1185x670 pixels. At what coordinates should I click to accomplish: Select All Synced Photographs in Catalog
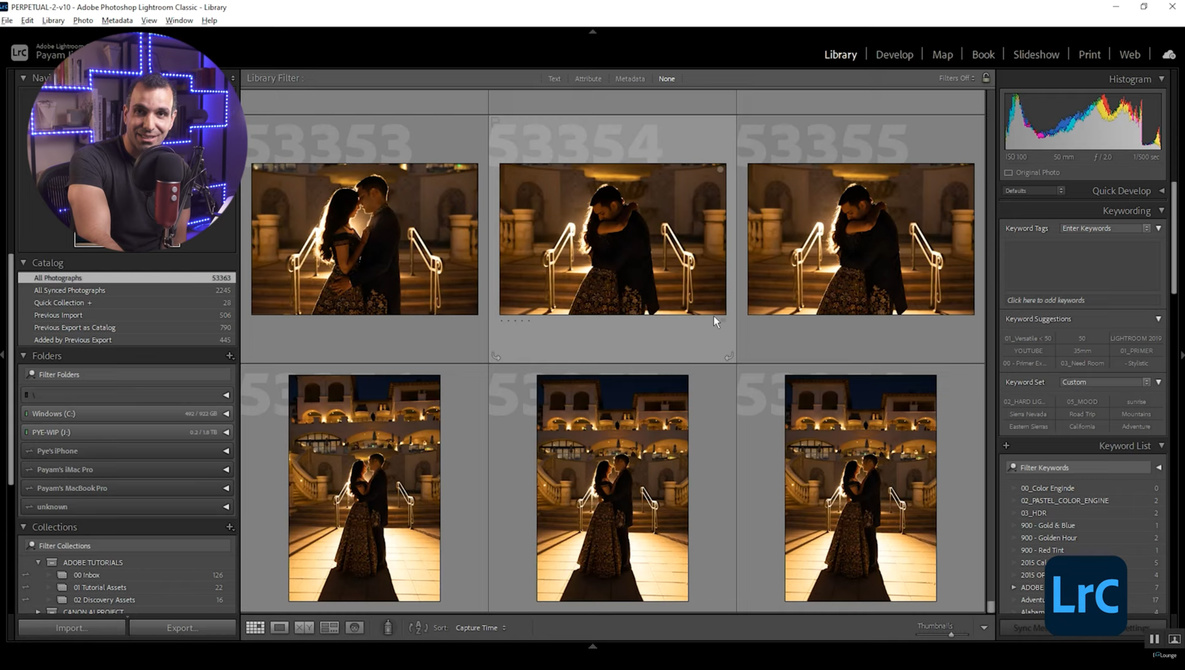[x=127, y=290]
